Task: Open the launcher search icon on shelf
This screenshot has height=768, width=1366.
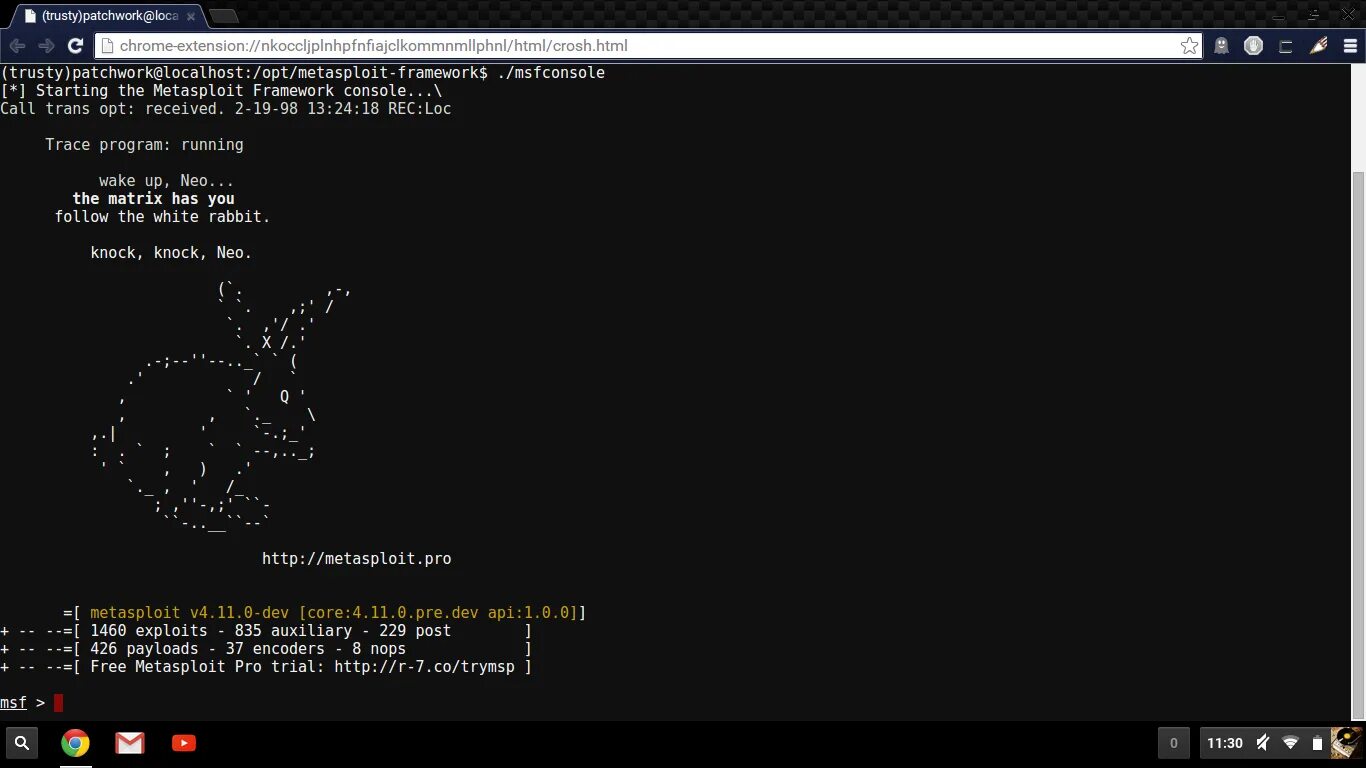Action: [x=21, y=743]
